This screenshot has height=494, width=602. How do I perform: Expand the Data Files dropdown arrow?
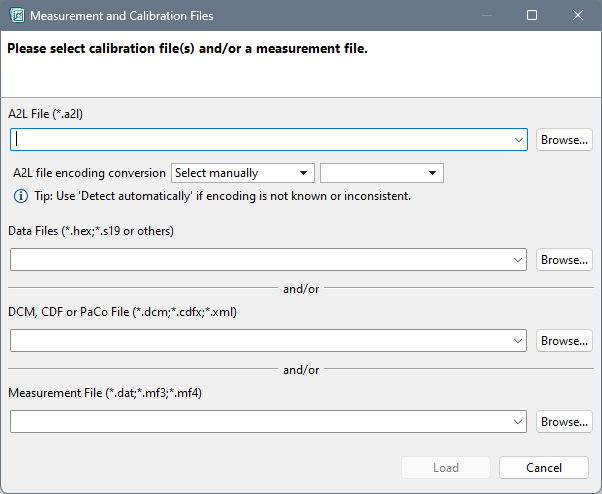pos(517,260)
